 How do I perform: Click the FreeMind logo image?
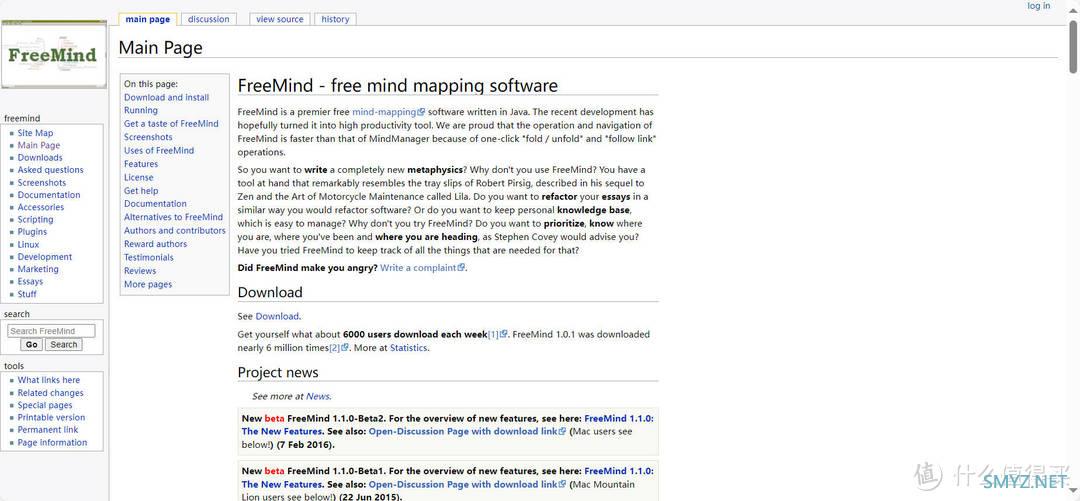(x=53, y=56)
